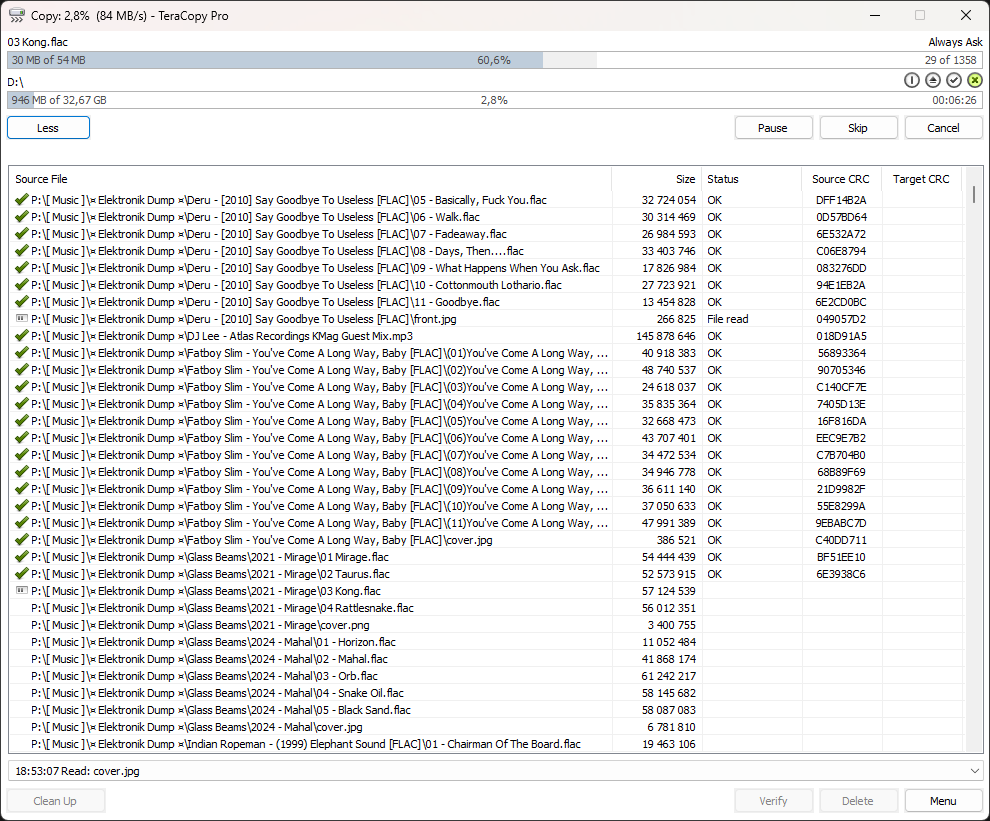The height and width of the screenshot is (821, 990).
Task: Click green check icon on Fatboy Slim (08) row
Action: click(21, 472)
